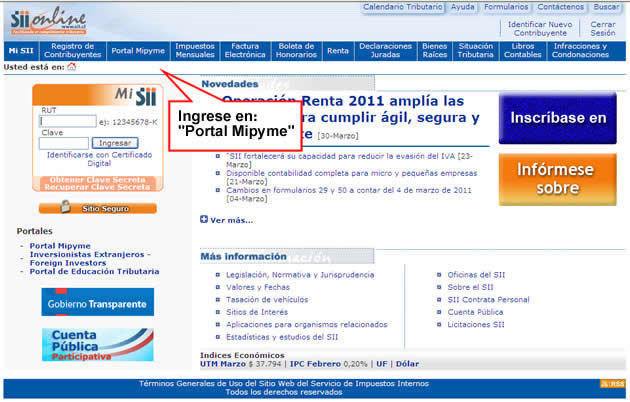Image resolution: width=630 pixels, height=402 pixels.
Task: Open Tasación de vehículos link
Action: point(267,300)
